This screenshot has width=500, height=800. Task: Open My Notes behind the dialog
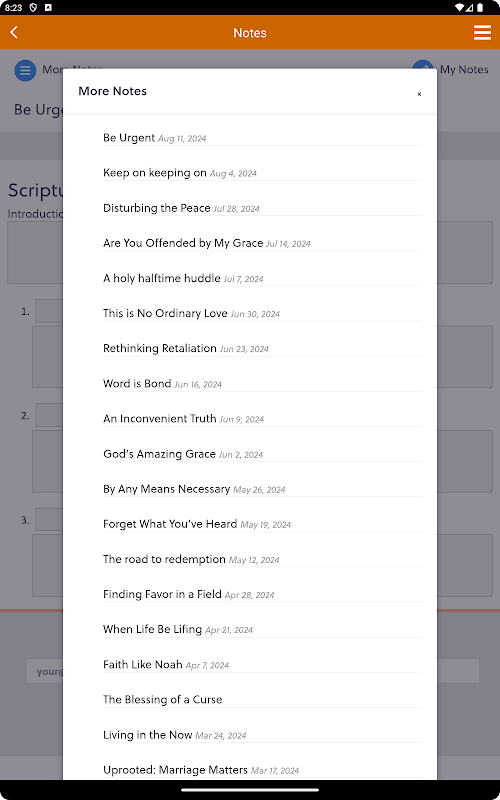pyautogui.click(x=464, y=69)
